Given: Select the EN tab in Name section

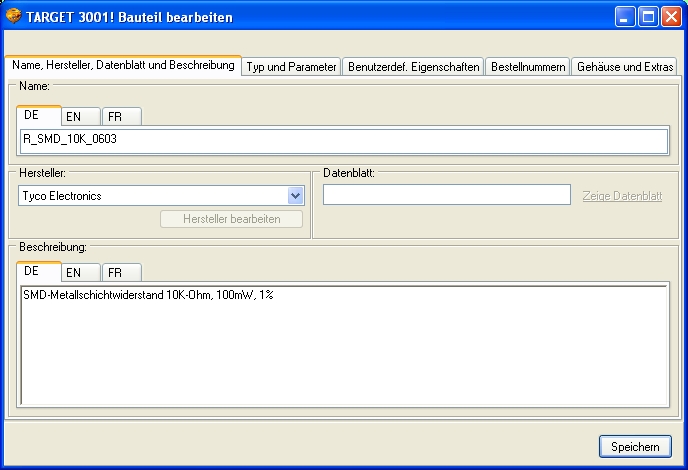Looking at the screenshot, I should 73,116.
